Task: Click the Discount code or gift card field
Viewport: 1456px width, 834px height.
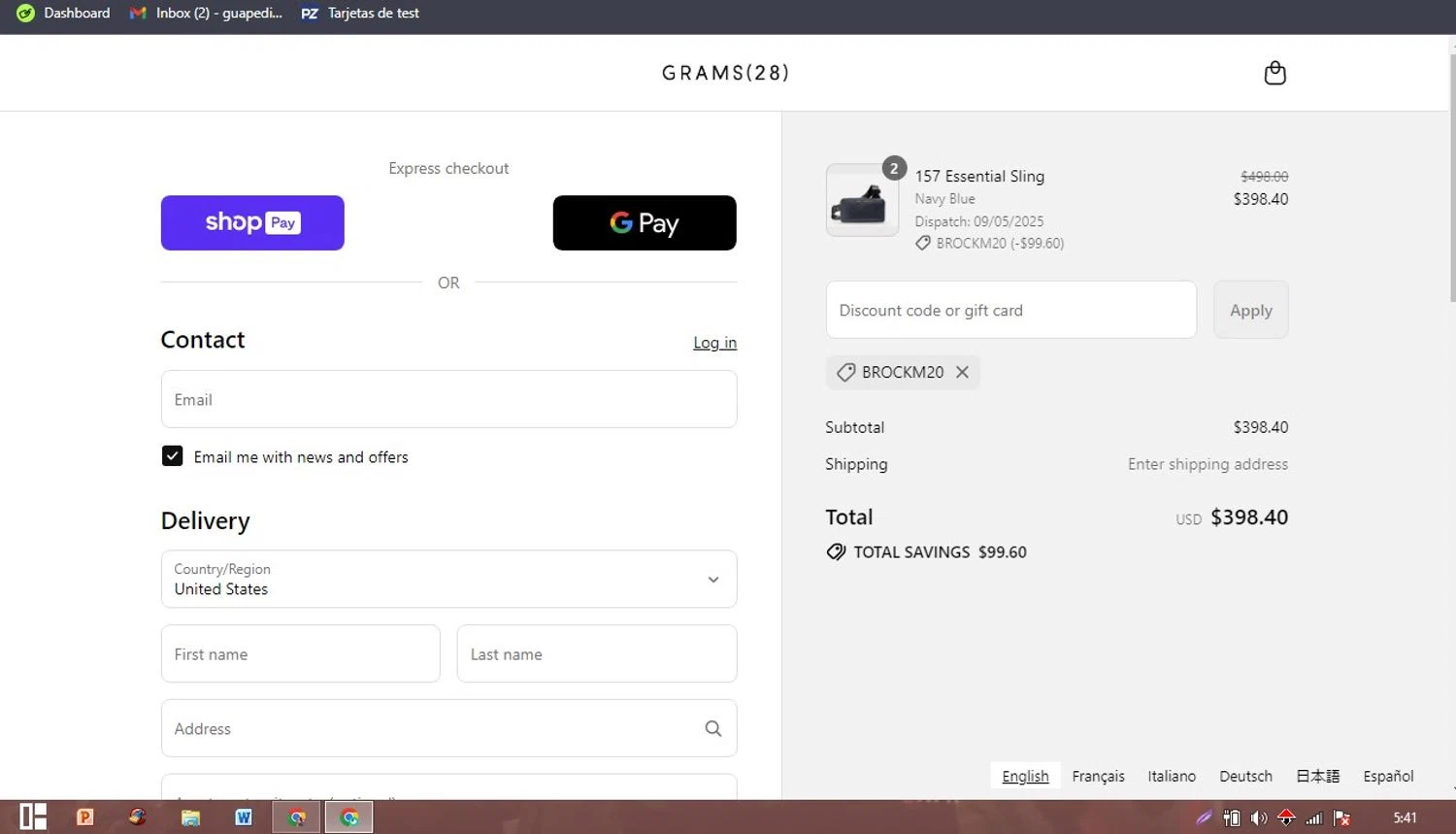Action: tap(1010, 310)
